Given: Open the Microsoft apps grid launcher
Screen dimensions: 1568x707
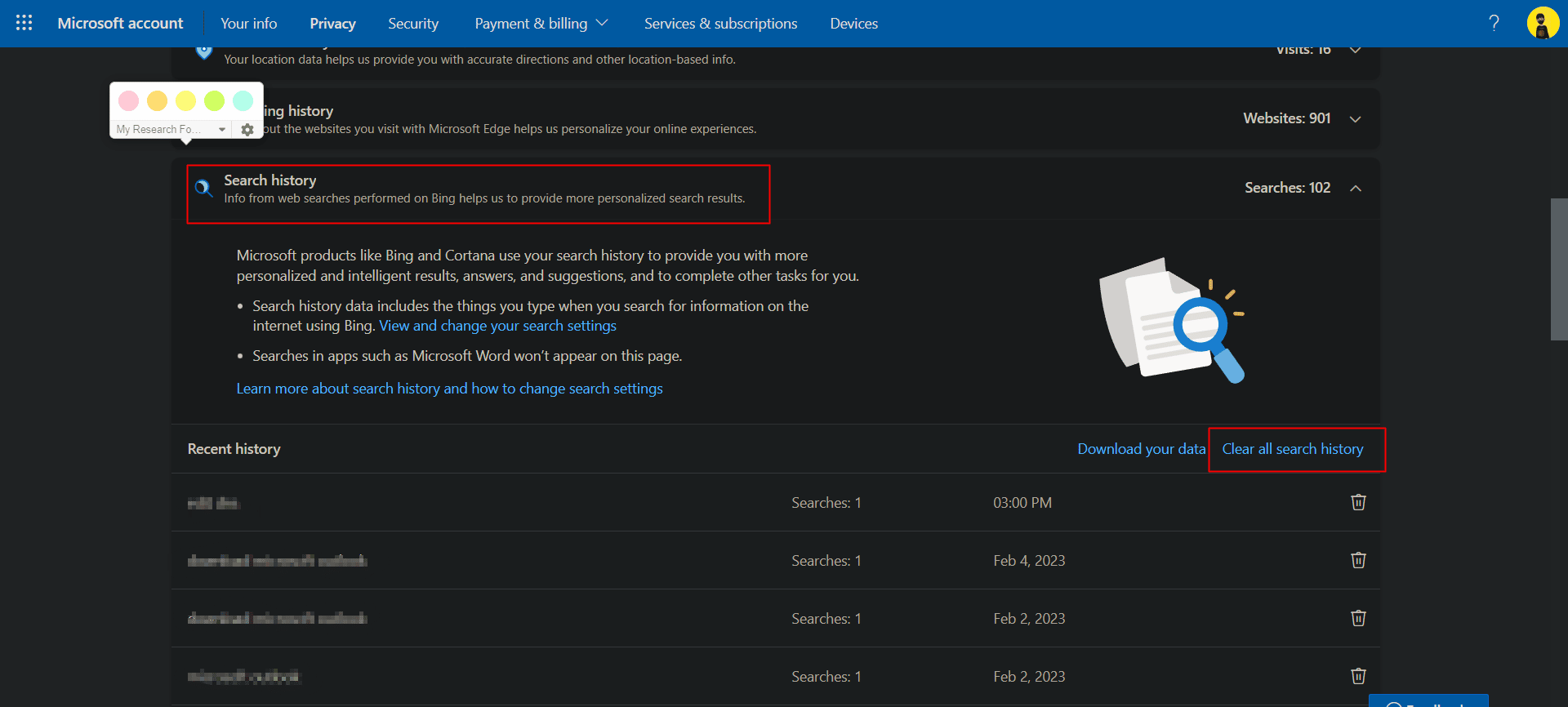Looking at the screenshot, I should click(24, 23).
